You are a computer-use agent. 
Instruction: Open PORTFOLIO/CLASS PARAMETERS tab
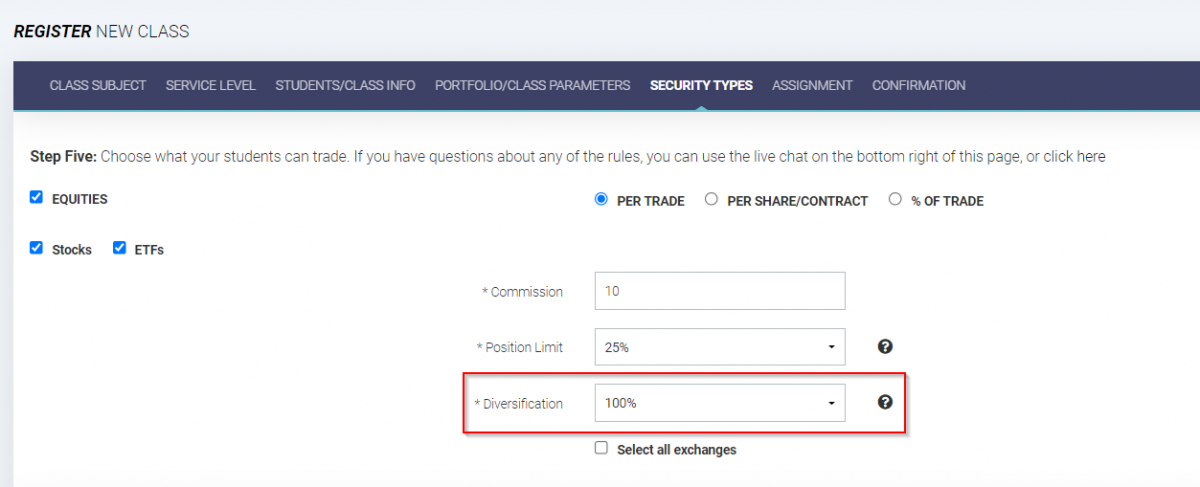(532, 86)
